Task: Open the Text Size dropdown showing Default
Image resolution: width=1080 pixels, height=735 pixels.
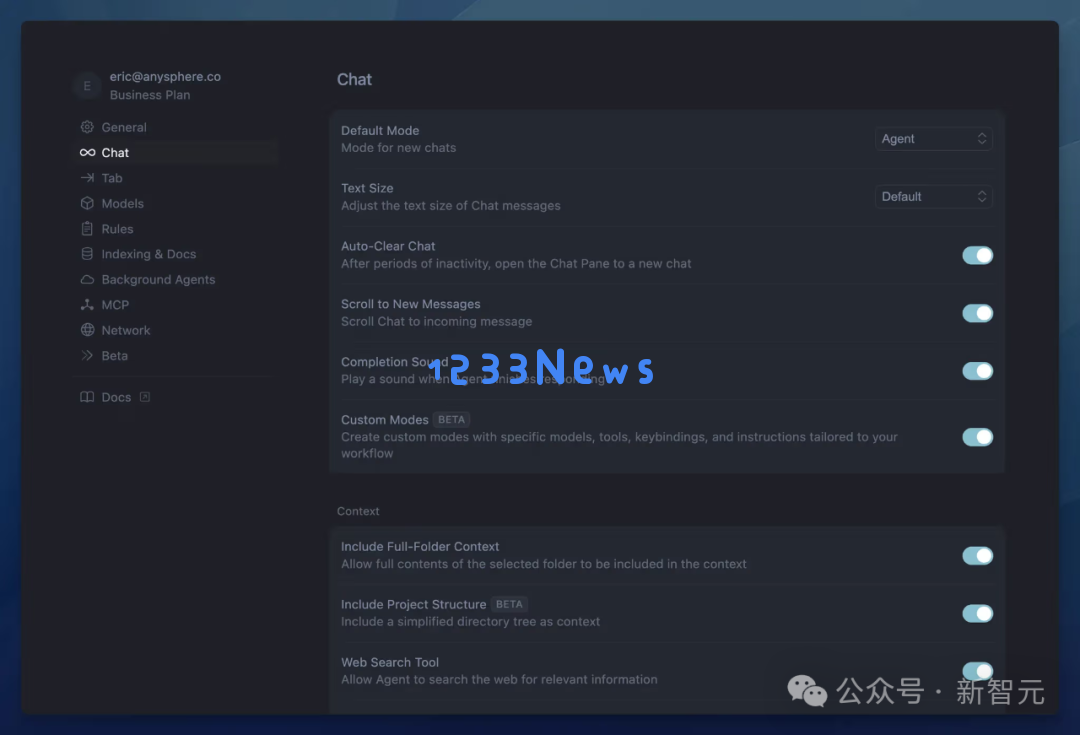Action: point(933,196)
